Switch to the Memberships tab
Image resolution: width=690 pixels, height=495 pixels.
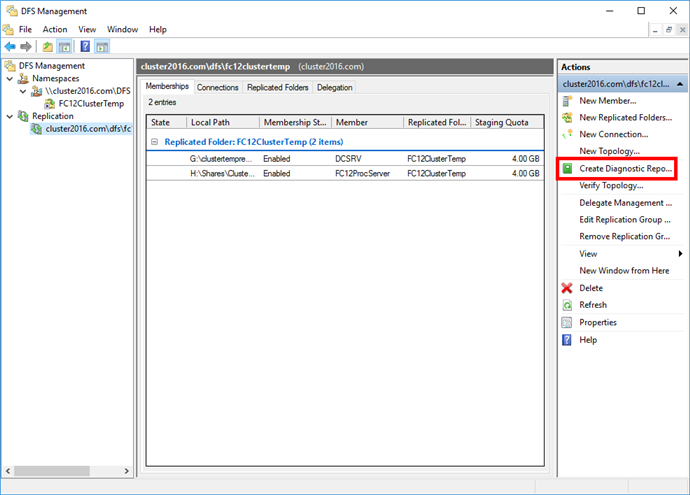[167, 86]
